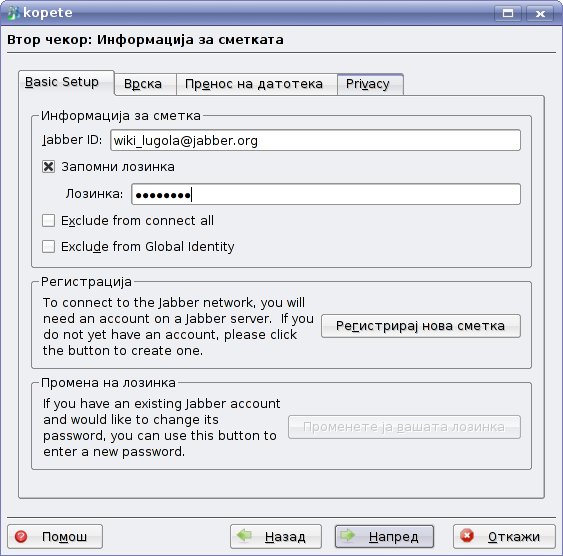Click the Kopete app icon in title bar
The width and height of the screenshot is (563, 556).
14,13
